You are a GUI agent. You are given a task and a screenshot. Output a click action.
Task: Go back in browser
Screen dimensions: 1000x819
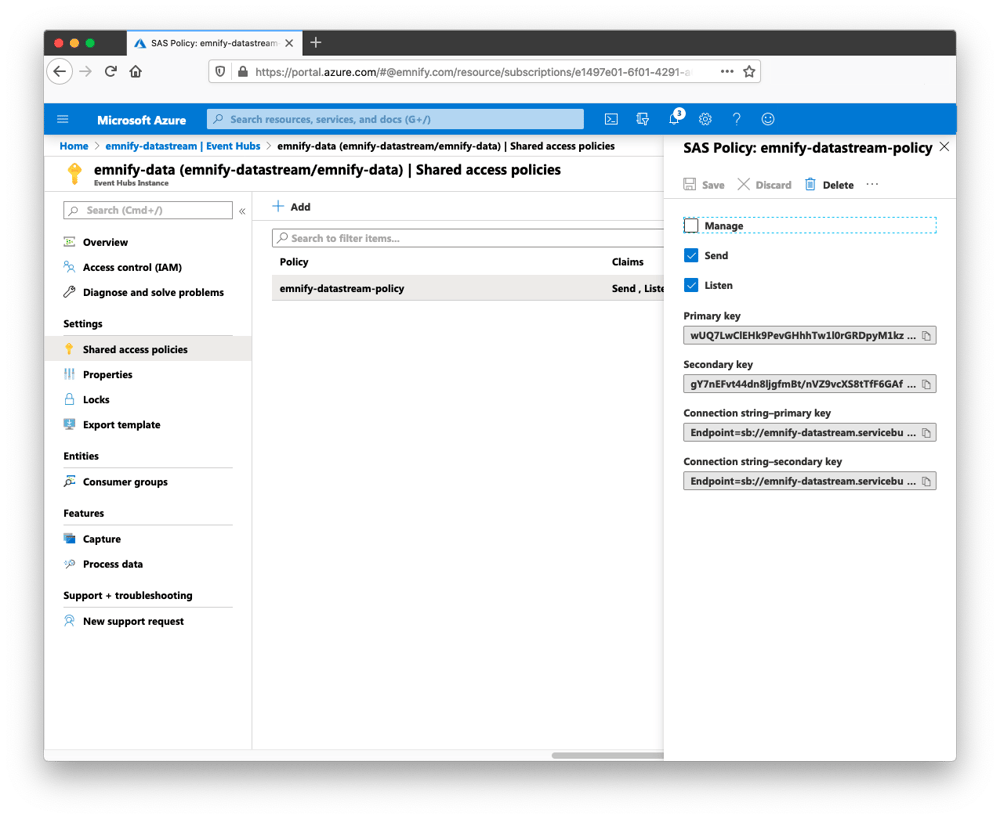pos(59,71)
